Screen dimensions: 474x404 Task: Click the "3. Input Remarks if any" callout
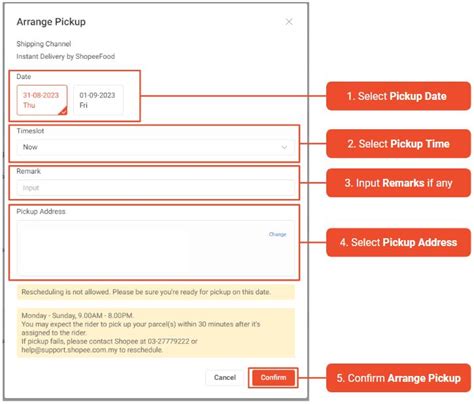pyautogui.click(x=398, y=183)
